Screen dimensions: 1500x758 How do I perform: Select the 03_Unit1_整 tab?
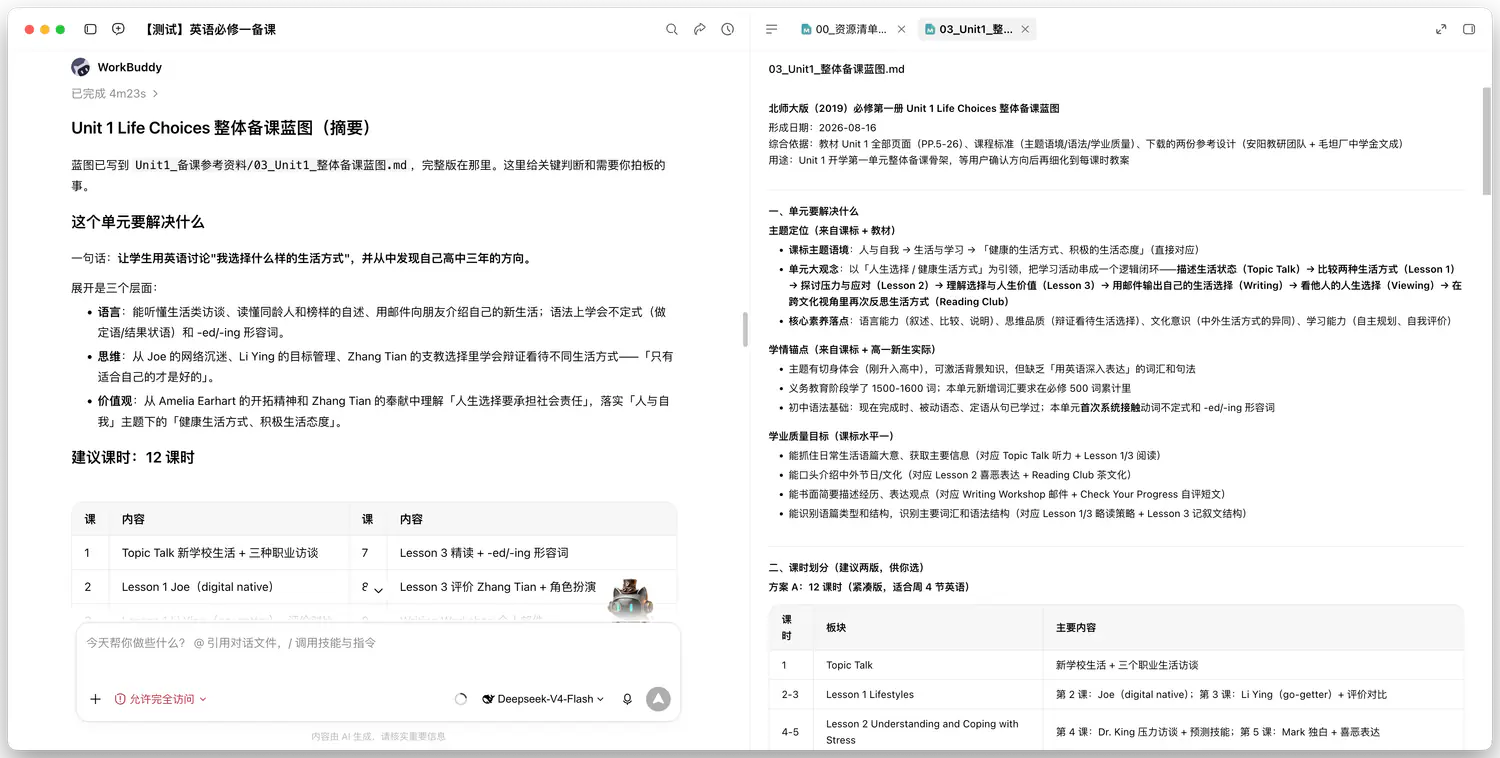(976, 30)
